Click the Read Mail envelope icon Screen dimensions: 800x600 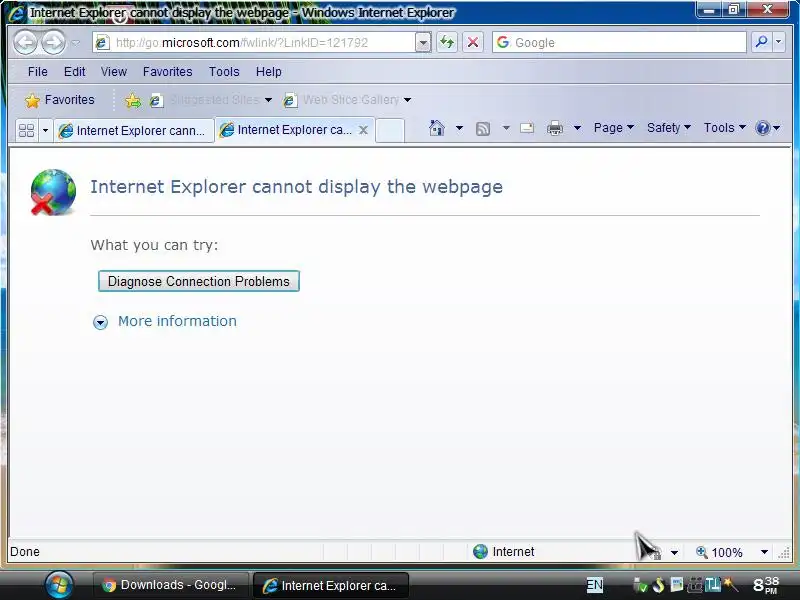527,128
